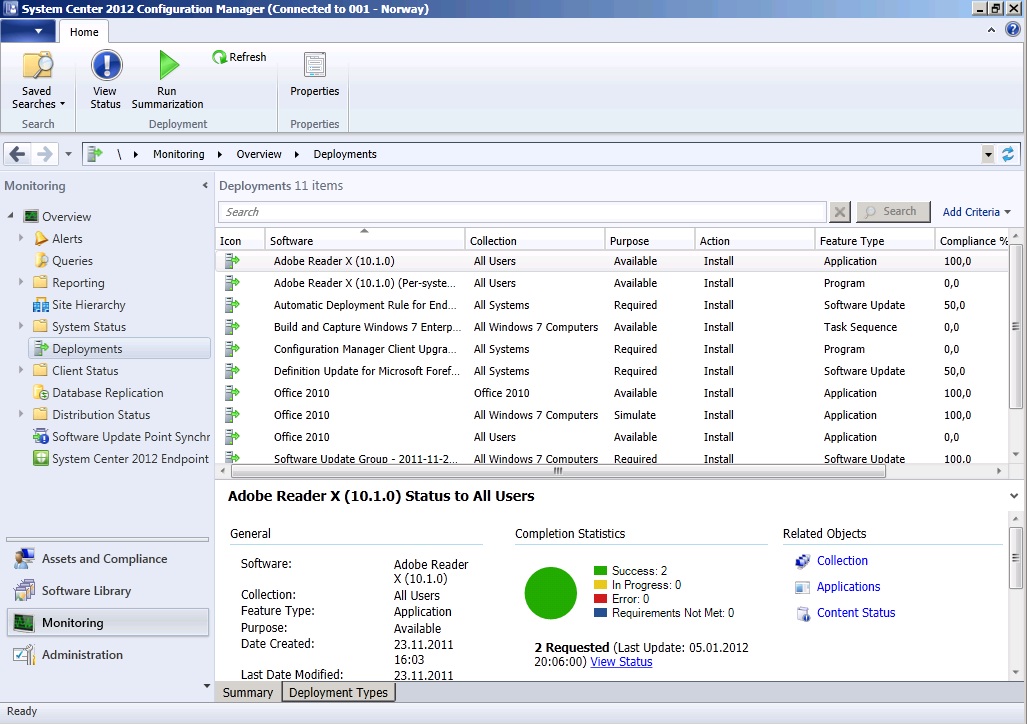Open the recent pages dropdown arrow

point(68,155)
